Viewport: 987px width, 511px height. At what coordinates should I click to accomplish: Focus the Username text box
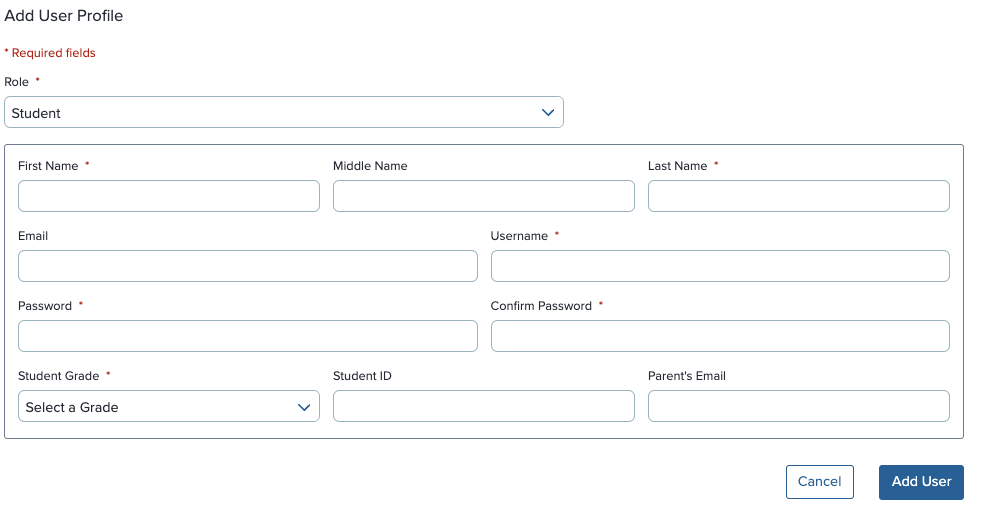click(720, 266)
